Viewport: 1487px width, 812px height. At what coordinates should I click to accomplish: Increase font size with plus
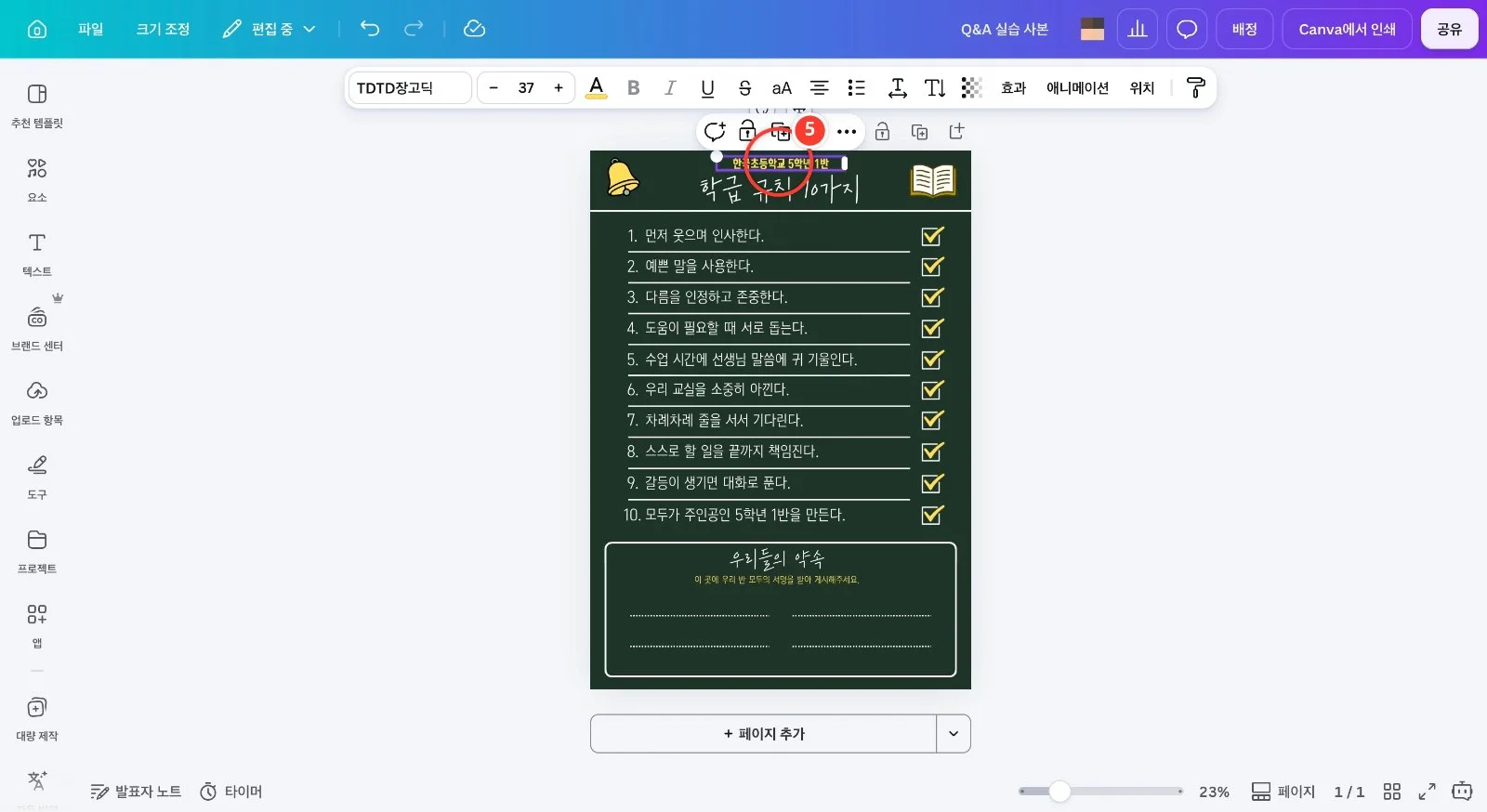559,87
